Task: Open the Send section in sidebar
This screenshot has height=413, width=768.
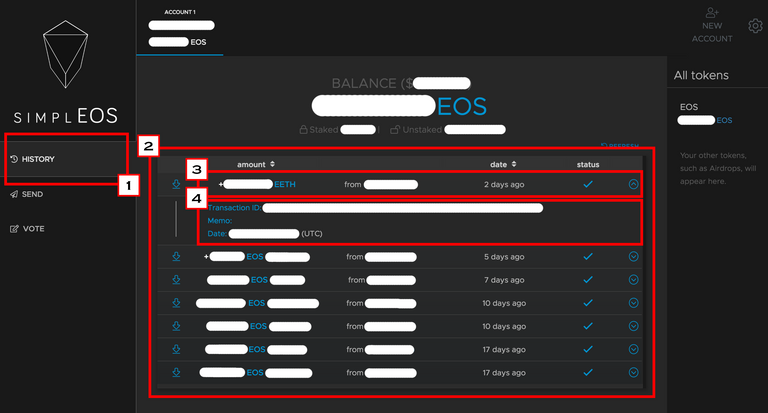Action: click(26, 194)
